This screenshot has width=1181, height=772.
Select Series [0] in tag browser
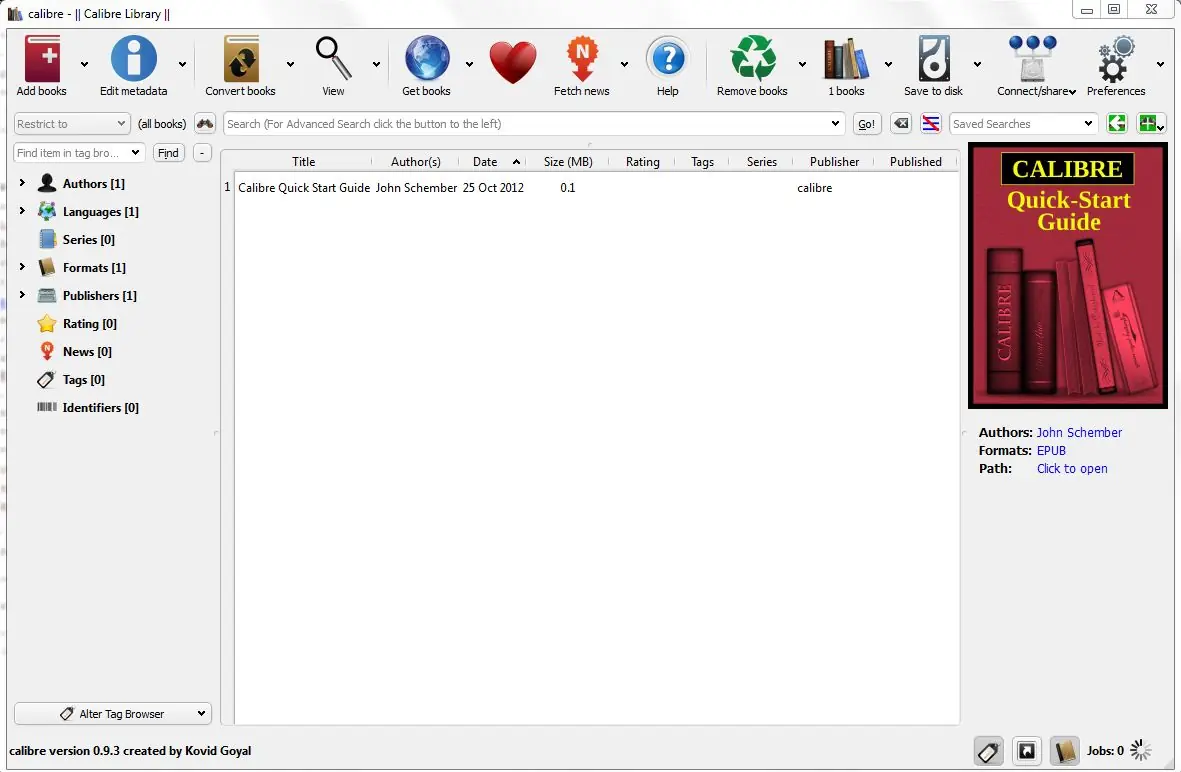88,240
